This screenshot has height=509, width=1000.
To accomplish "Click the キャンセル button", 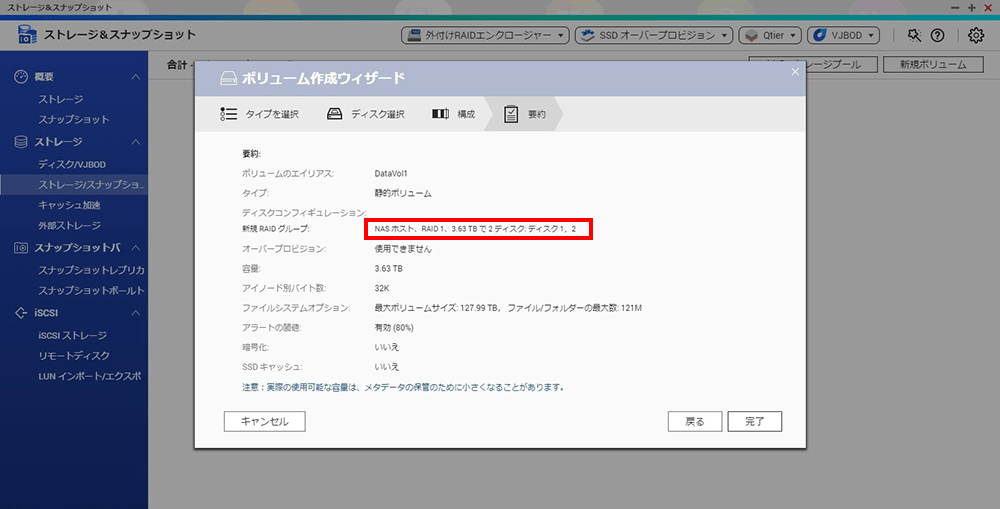I will (x=264, y=422).
